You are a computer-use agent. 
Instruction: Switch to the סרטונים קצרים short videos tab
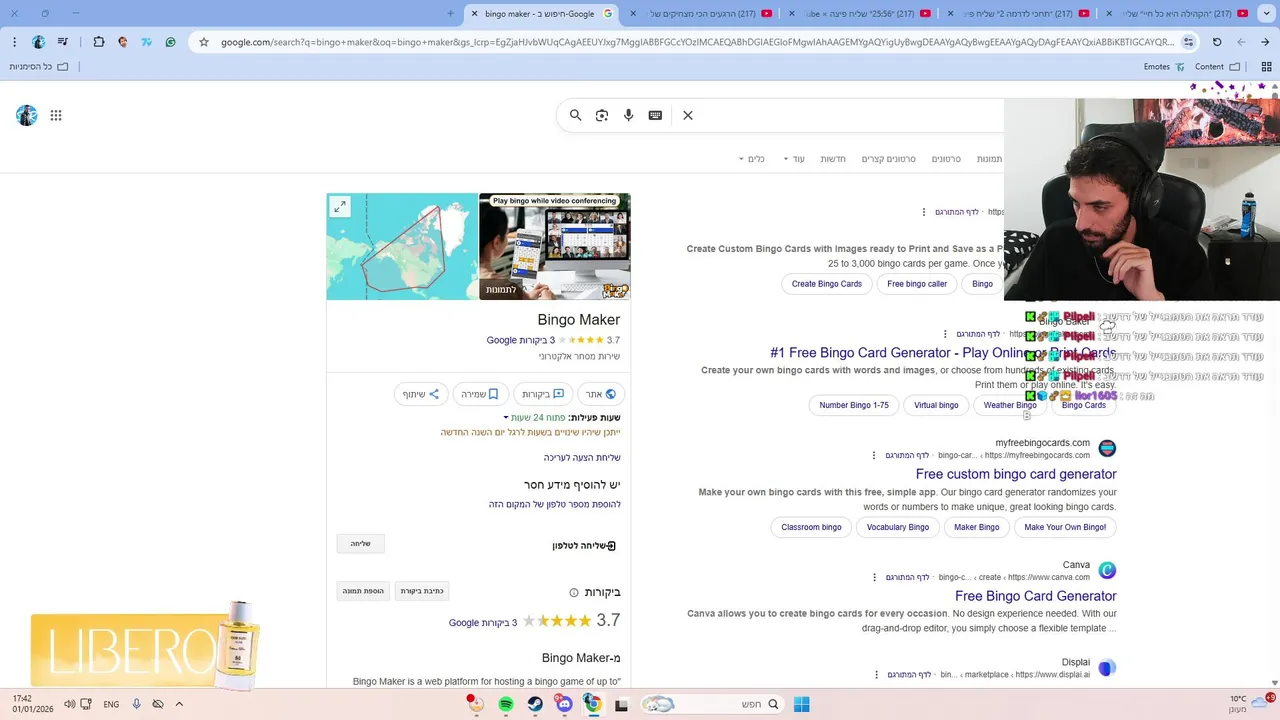tap(889, 159)
